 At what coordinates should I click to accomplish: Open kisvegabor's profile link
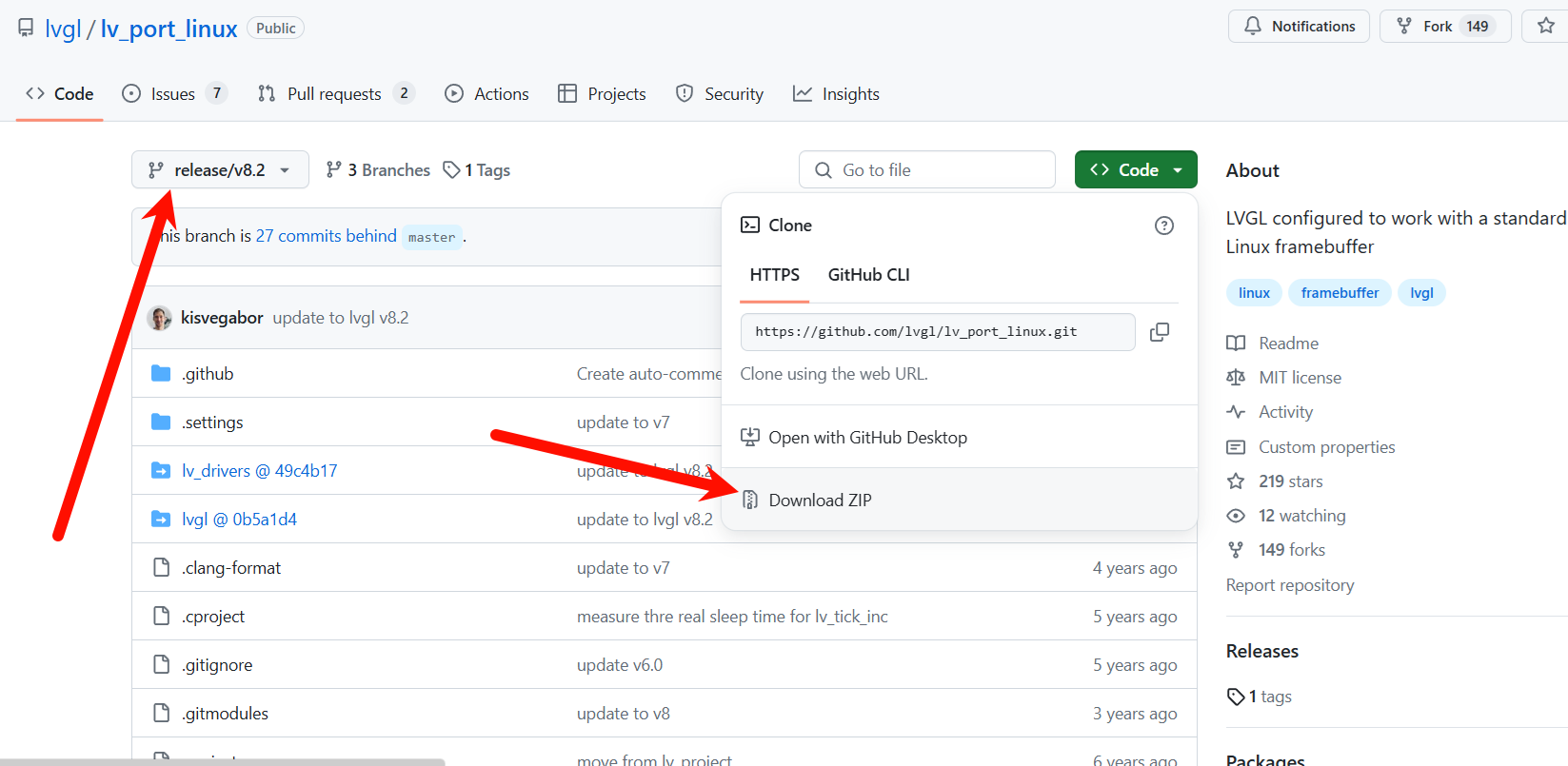[222, 318]
